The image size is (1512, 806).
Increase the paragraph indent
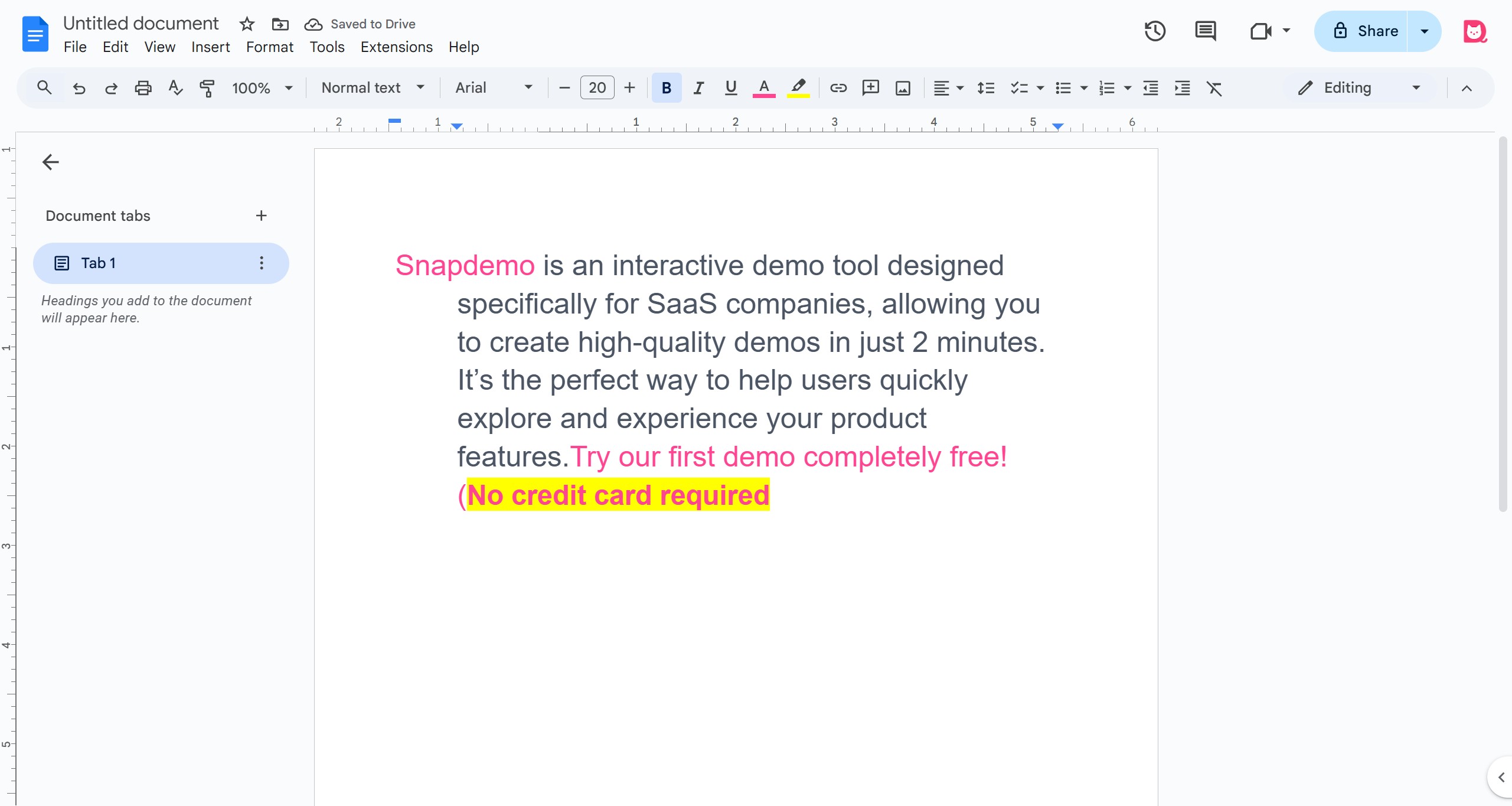(x=1182, y=88)
